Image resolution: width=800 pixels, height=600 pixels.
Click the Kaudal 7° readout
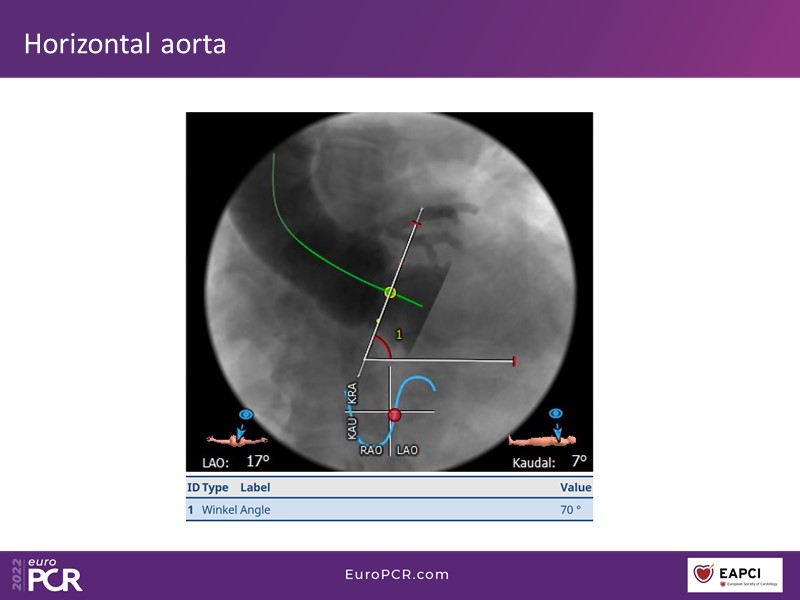(549, 461)
